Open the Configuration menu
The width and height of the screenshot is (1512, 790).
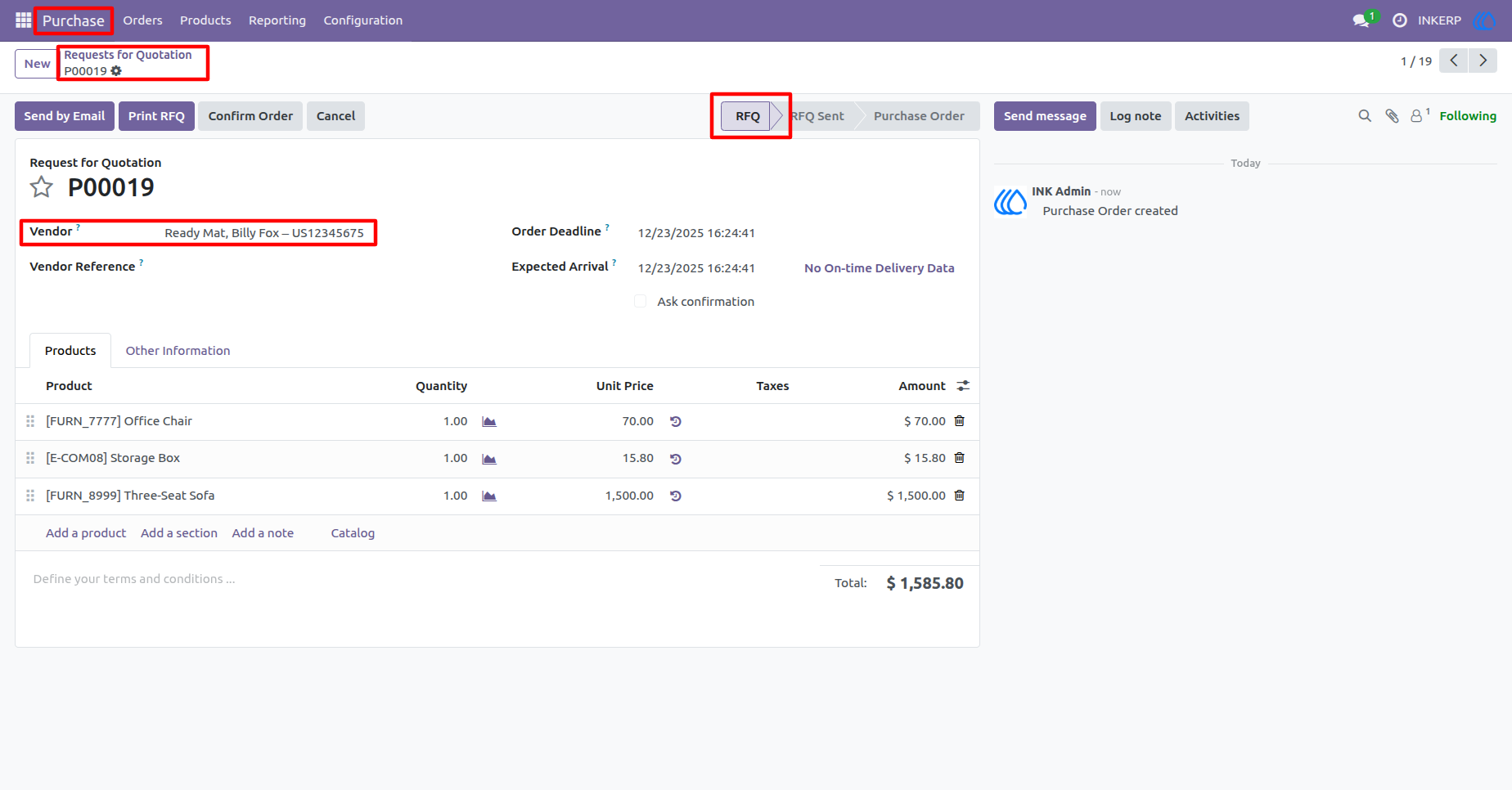click(x=363, y=20)
